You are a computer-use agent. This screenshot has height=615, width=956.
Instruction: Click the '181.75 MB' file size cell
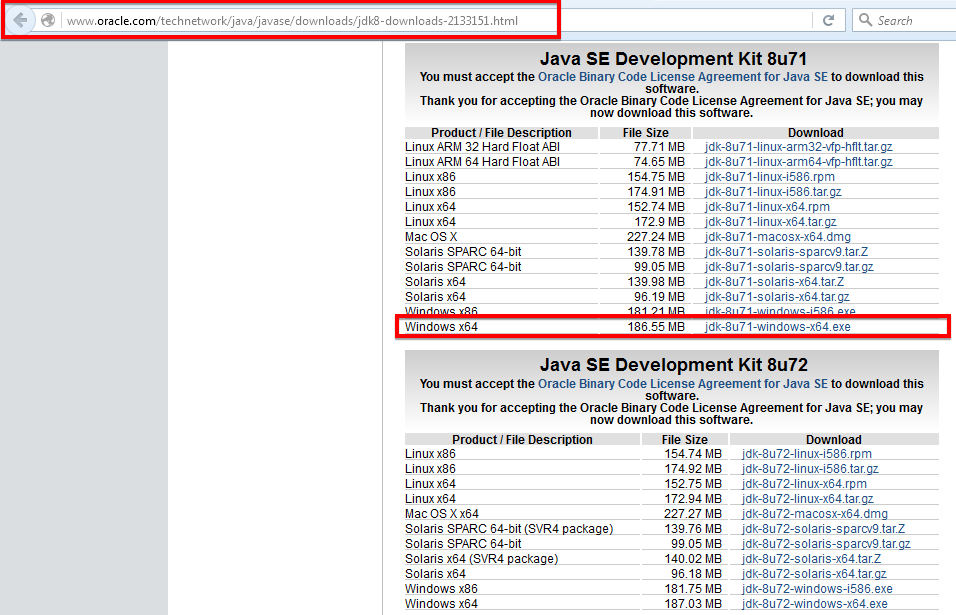[693, 589]
